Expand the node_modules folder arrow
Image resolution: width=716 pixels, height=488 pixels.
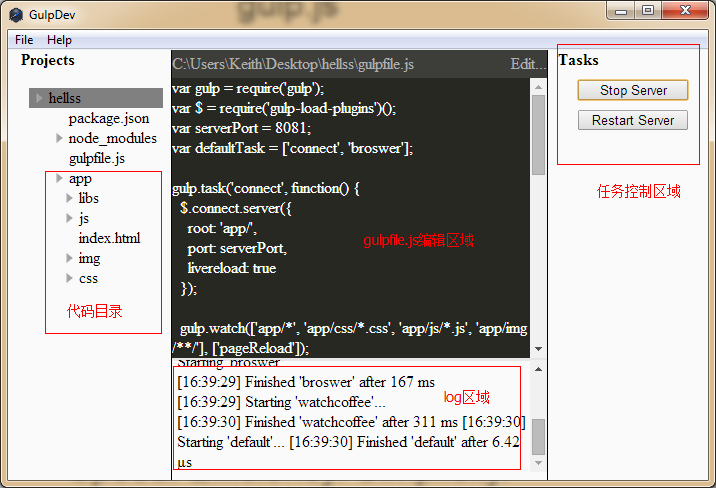[59, 138]
